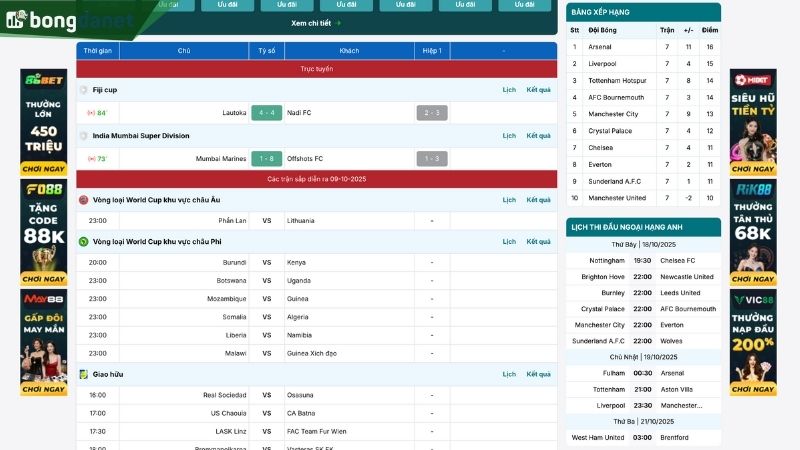Click live indicator icon beside minute 84
The width and height of the screenshot is (800, 450).
[x=91, y=113]
